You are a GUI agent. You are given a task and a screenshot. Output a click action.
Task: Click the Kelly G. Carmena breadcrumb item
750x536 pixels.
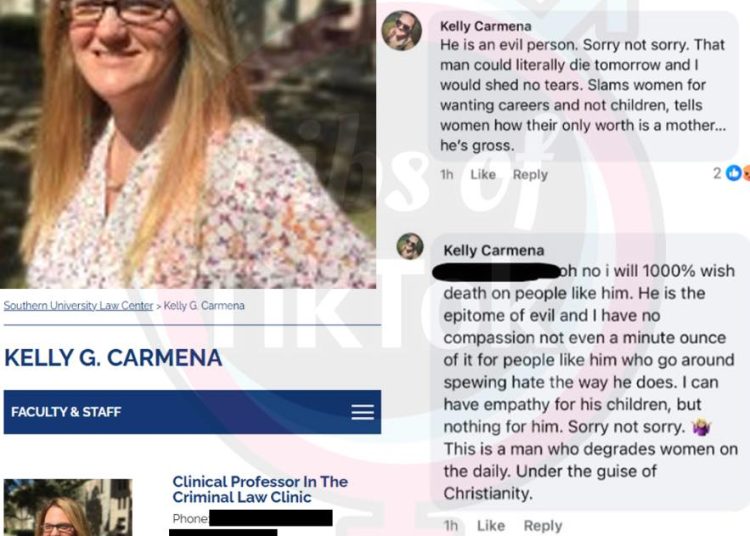204,306
